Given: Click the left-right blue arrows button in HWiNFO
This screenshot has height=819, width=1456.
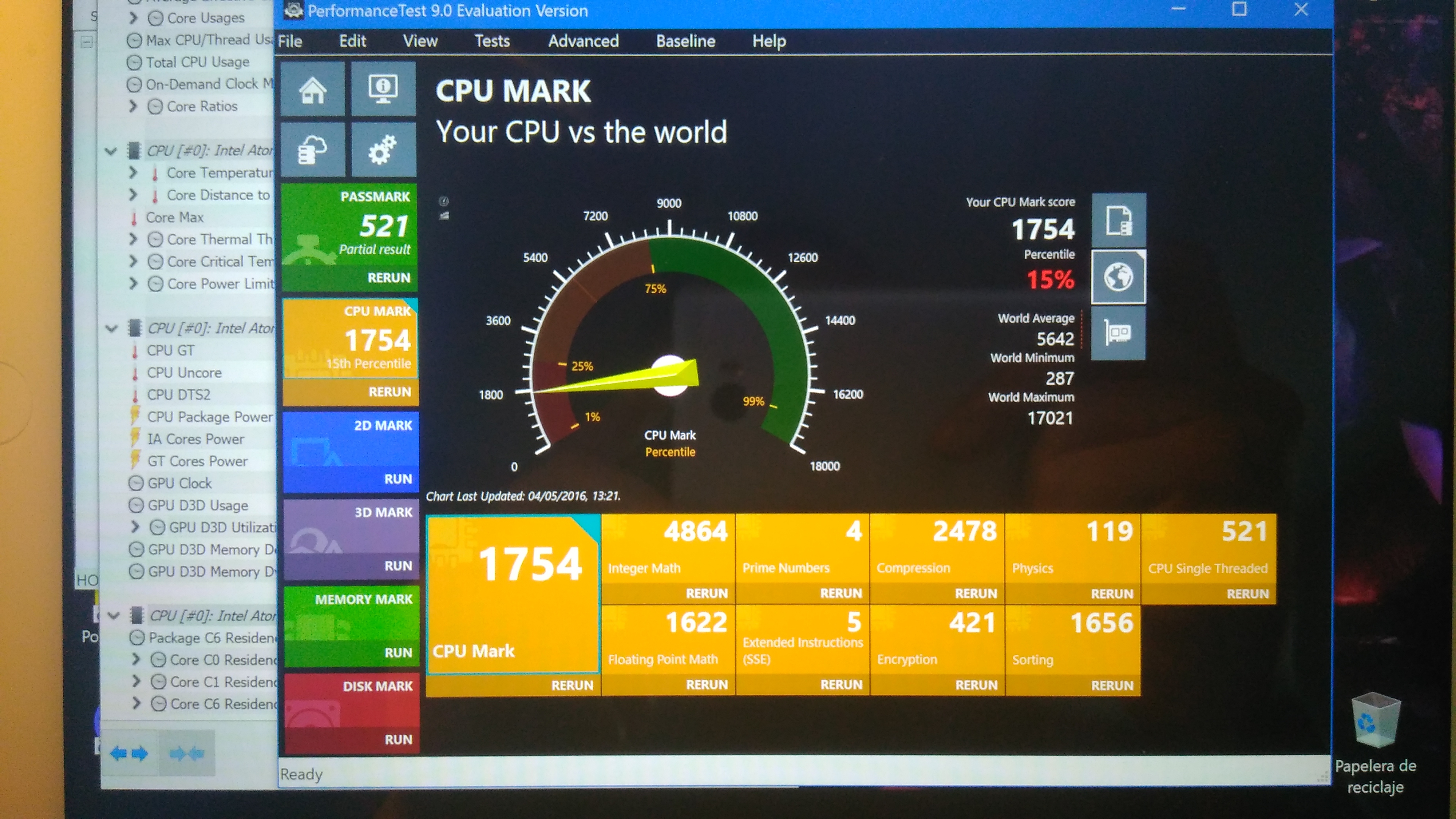Looking at the screenshot, I should pos(129,753).
